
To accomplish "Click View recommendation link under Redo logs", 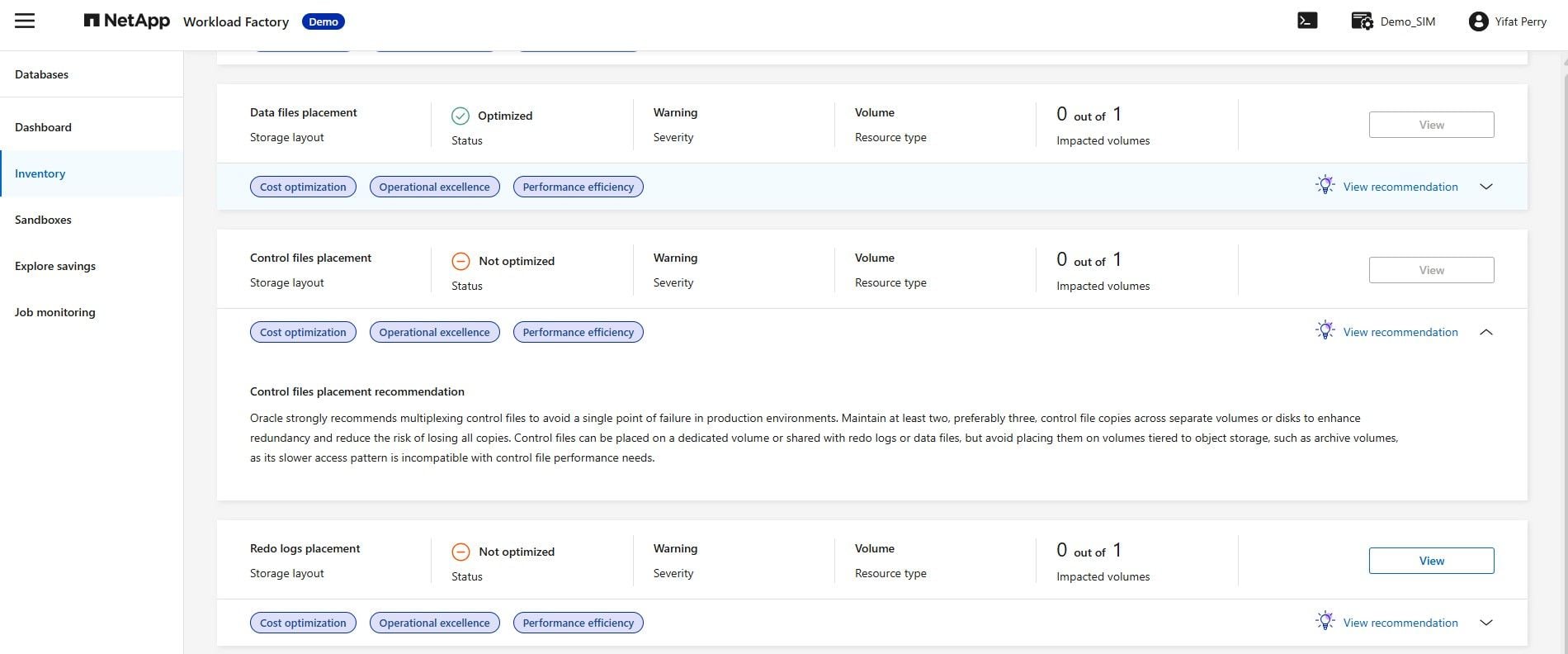I will (1400, 623).
